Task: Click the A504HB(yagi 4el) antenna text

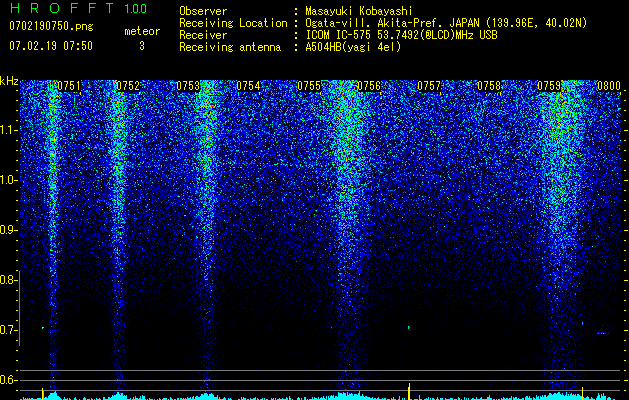Action: (x=353, y=47)
